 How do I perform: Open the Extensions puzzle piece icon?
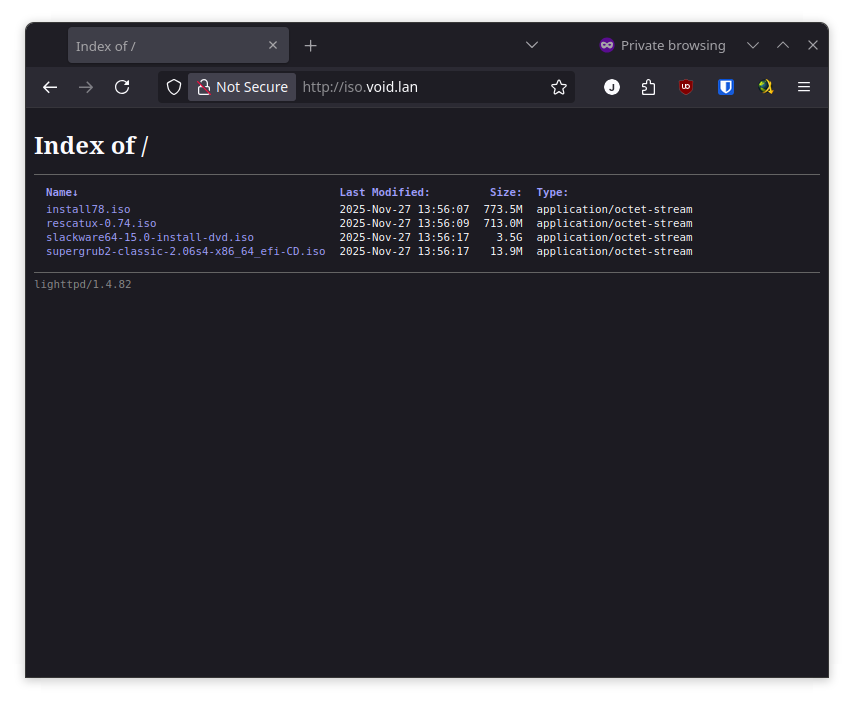click(x=648, y=87)
